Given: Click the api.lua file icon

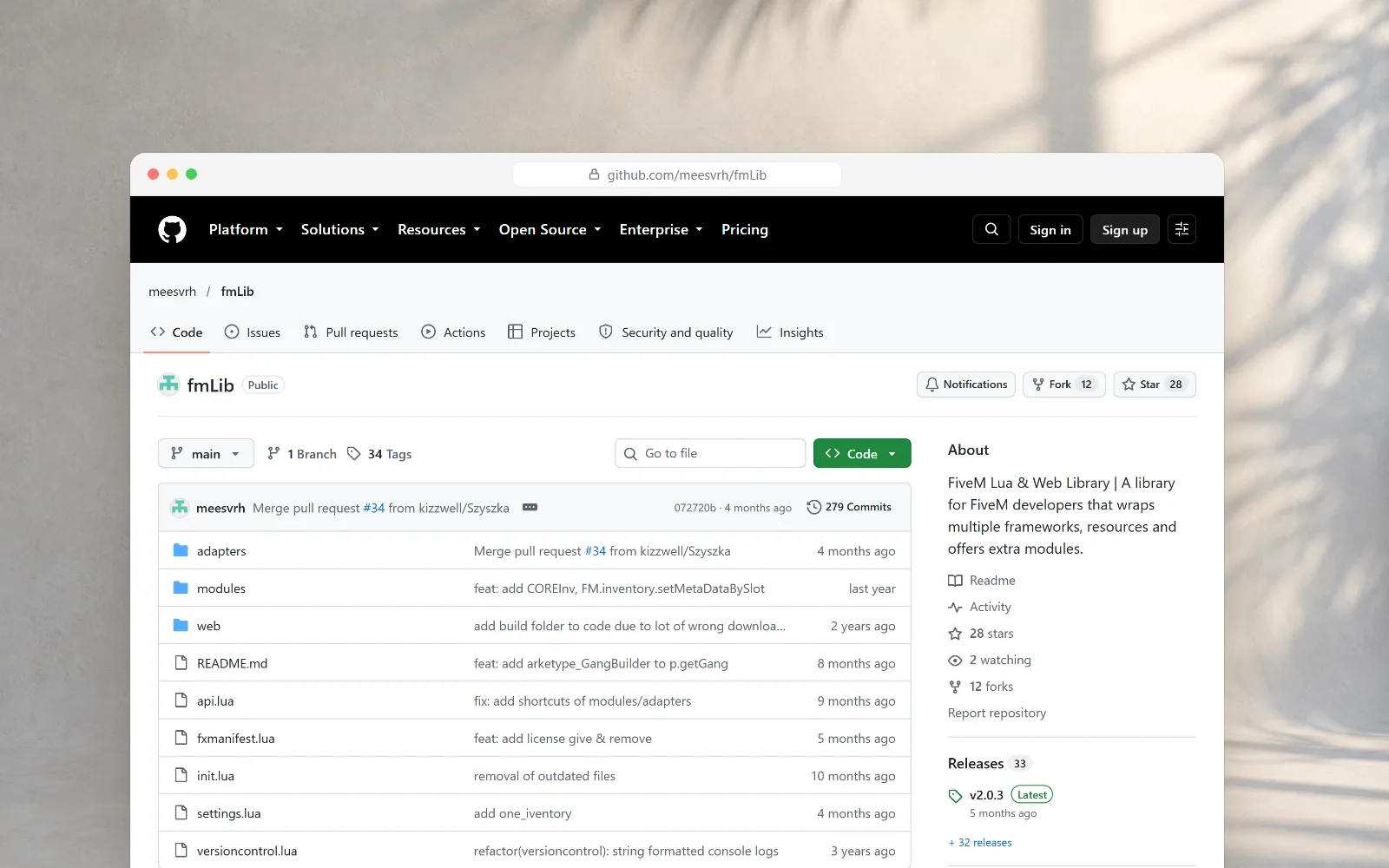Looking at the screenshot, I should [181, 700].
